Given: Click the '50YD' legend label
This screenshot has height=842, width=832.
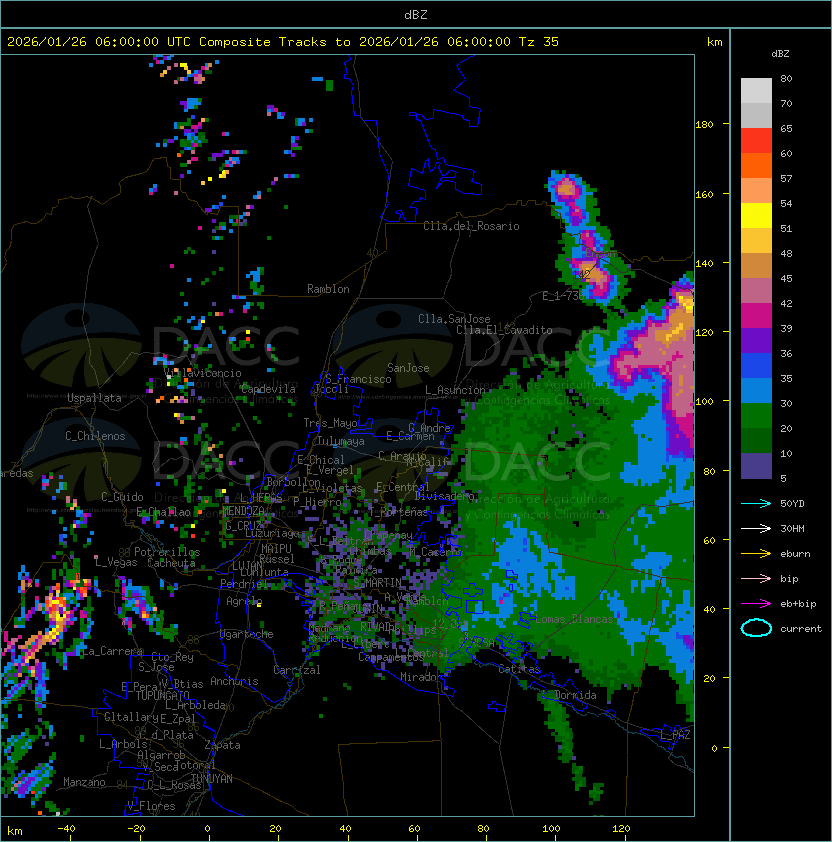Looking at the screenshot, I should click(x=792, y=504).
